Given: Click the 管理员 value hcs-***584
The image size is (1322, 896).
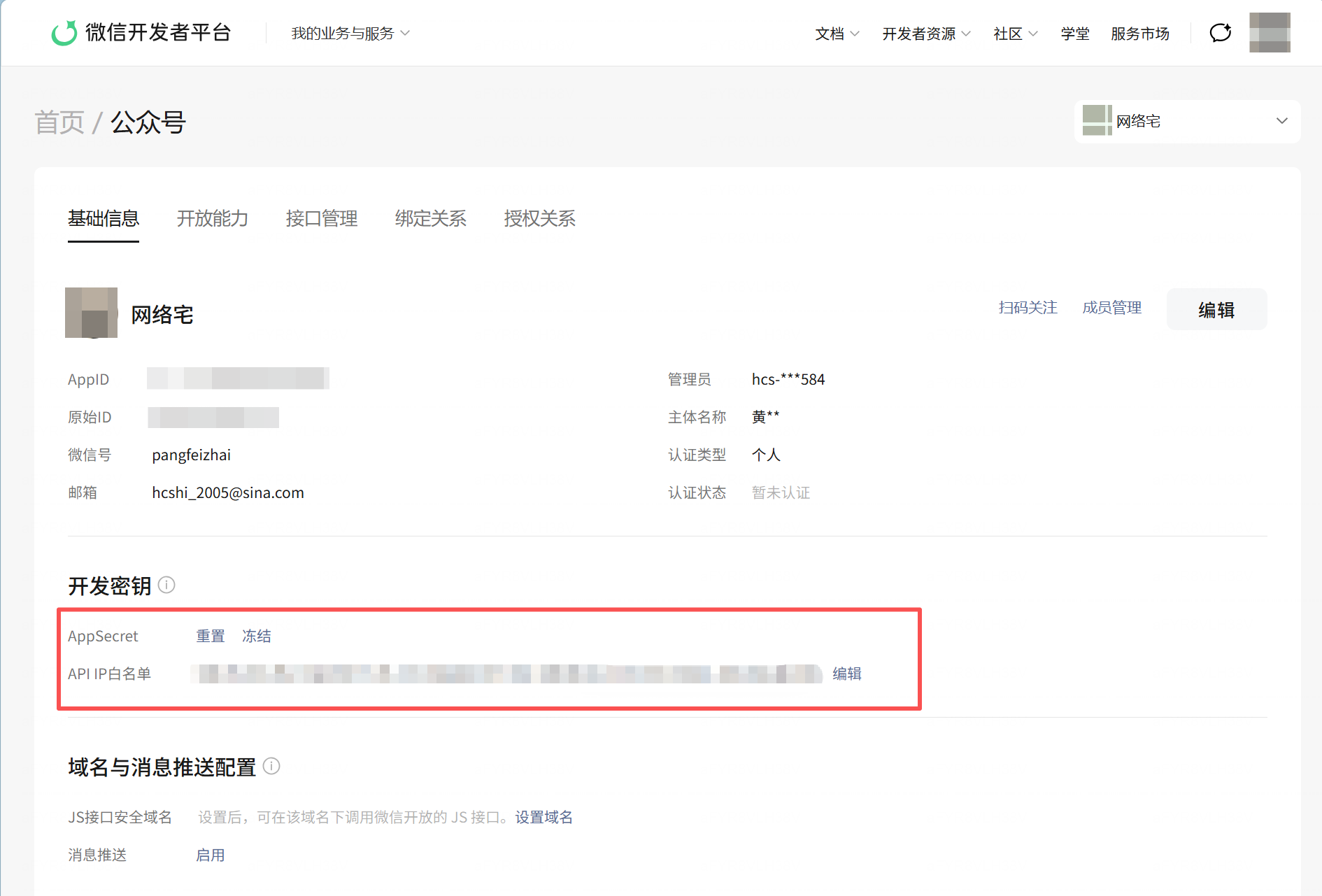Looking at the screenshot, I should (x=788, y=379).
